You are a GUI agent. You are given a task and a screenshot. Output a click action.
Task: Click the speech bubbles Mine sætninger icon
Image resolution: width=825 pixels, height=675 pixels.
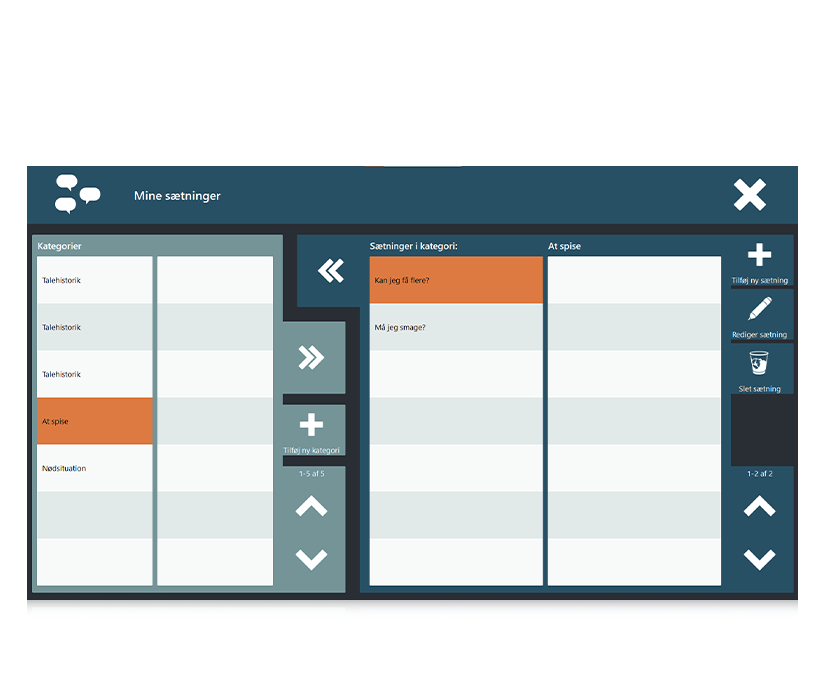77,194
